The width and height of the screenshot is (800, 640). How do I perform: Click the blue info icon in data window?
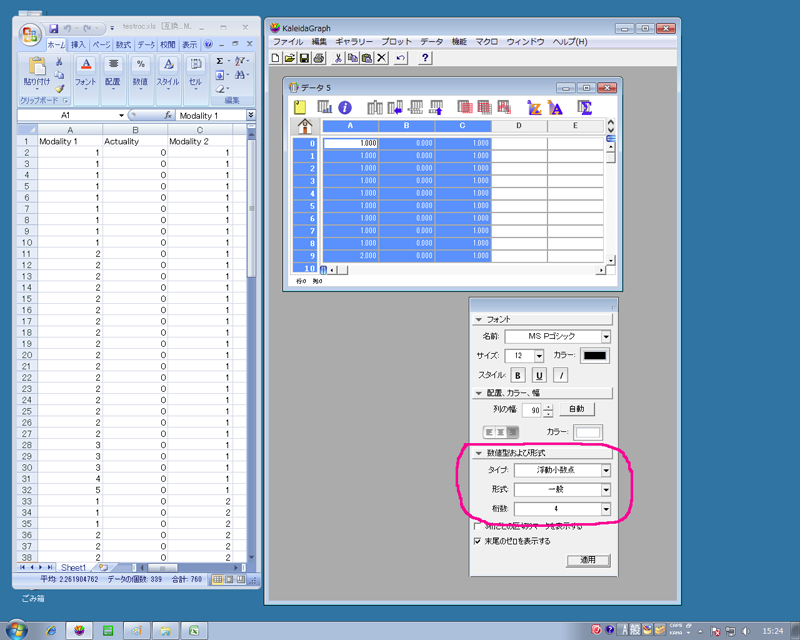pos(345,107)
